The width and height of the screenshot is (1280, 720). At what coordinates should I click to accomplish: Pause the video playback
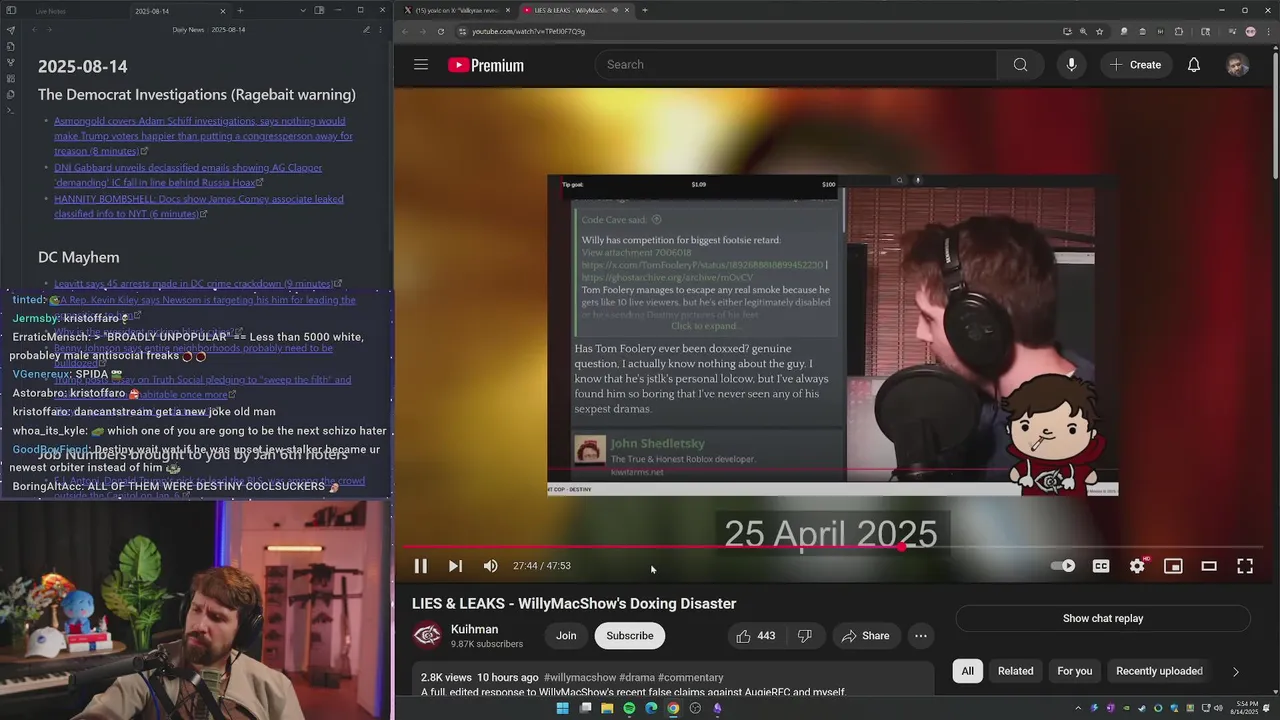point(421,566)
